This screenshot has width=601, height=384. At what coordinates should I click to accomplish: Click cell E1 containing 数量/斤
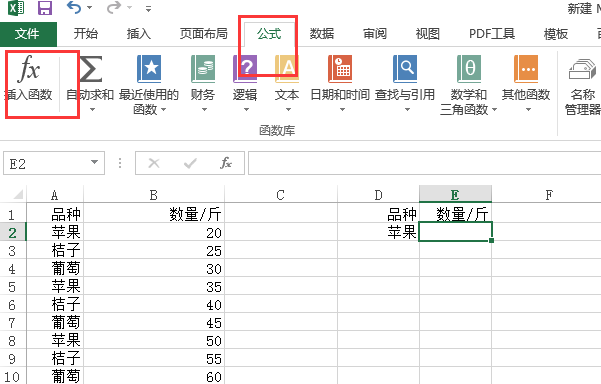(455, 214)
